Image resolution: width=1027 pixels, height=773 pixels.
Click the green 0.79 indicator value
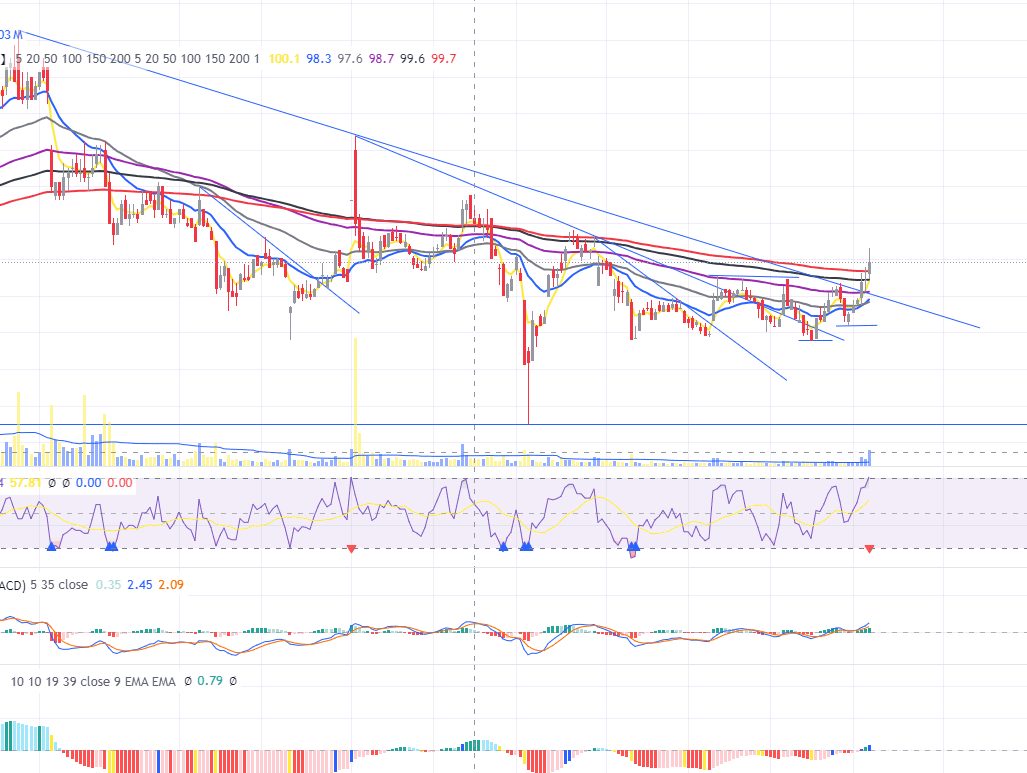[210, 681]
